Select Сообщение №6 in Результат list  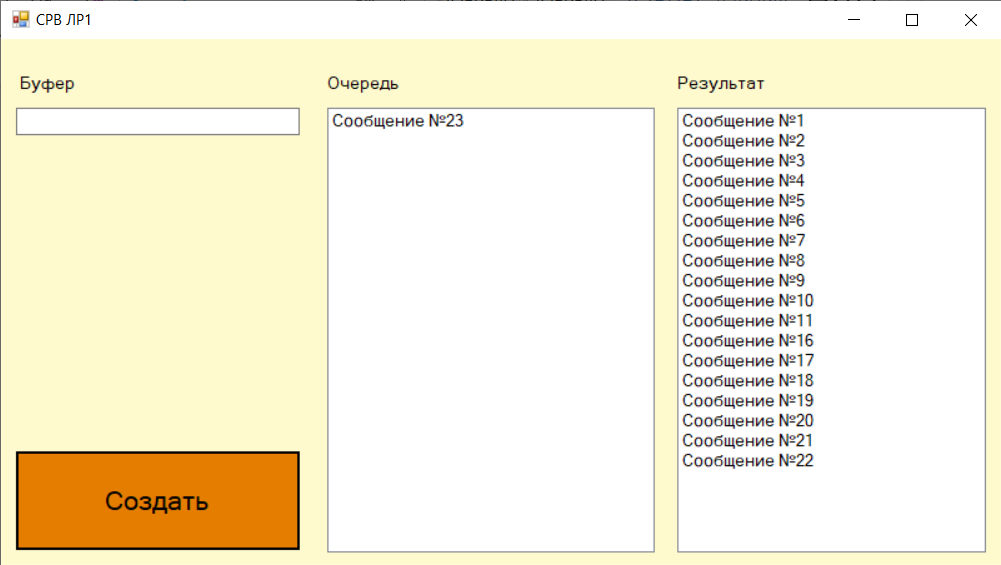[x=831, y=221]
